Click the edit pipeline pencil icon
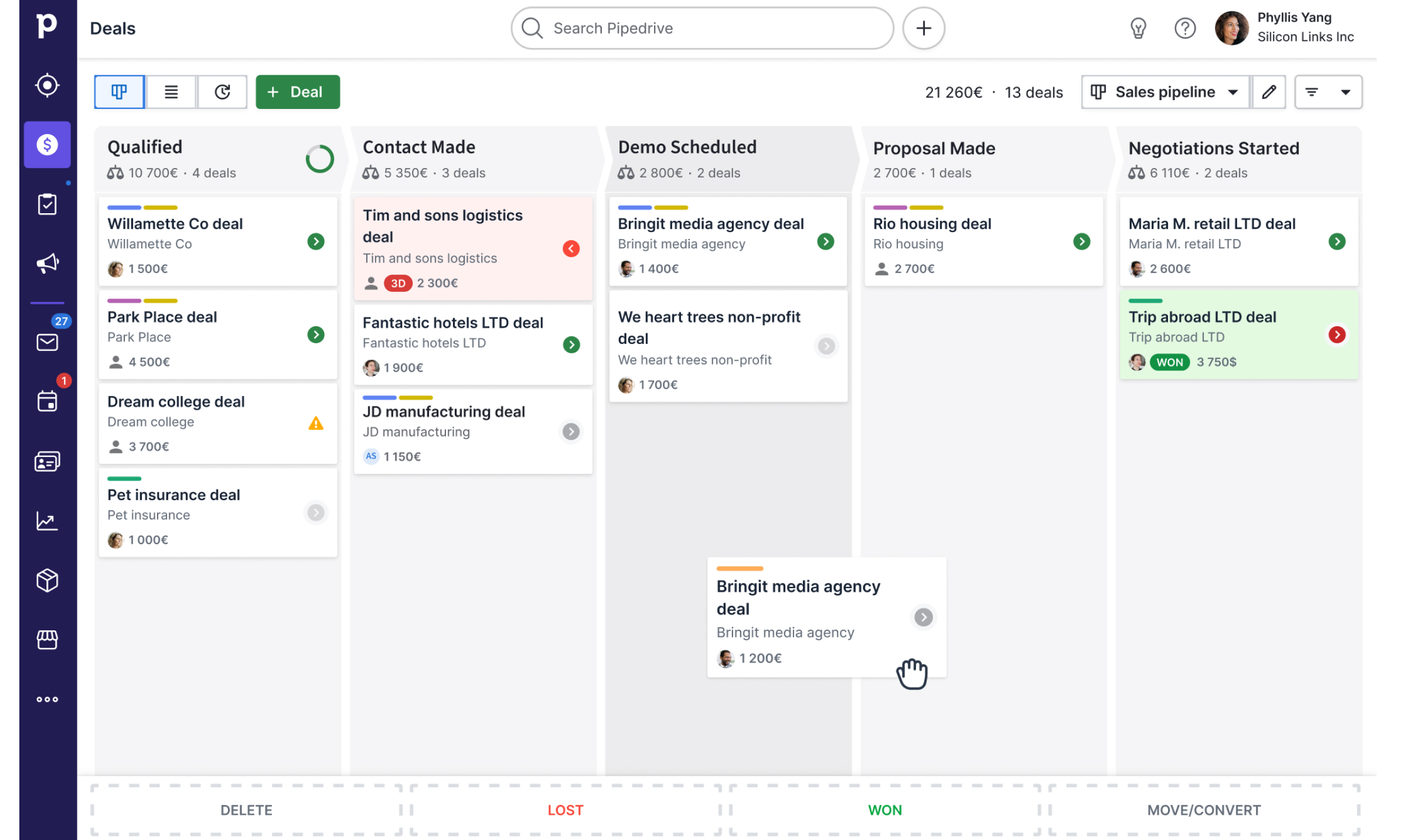Screen dimensions: 1403x840 point(1269,92)
